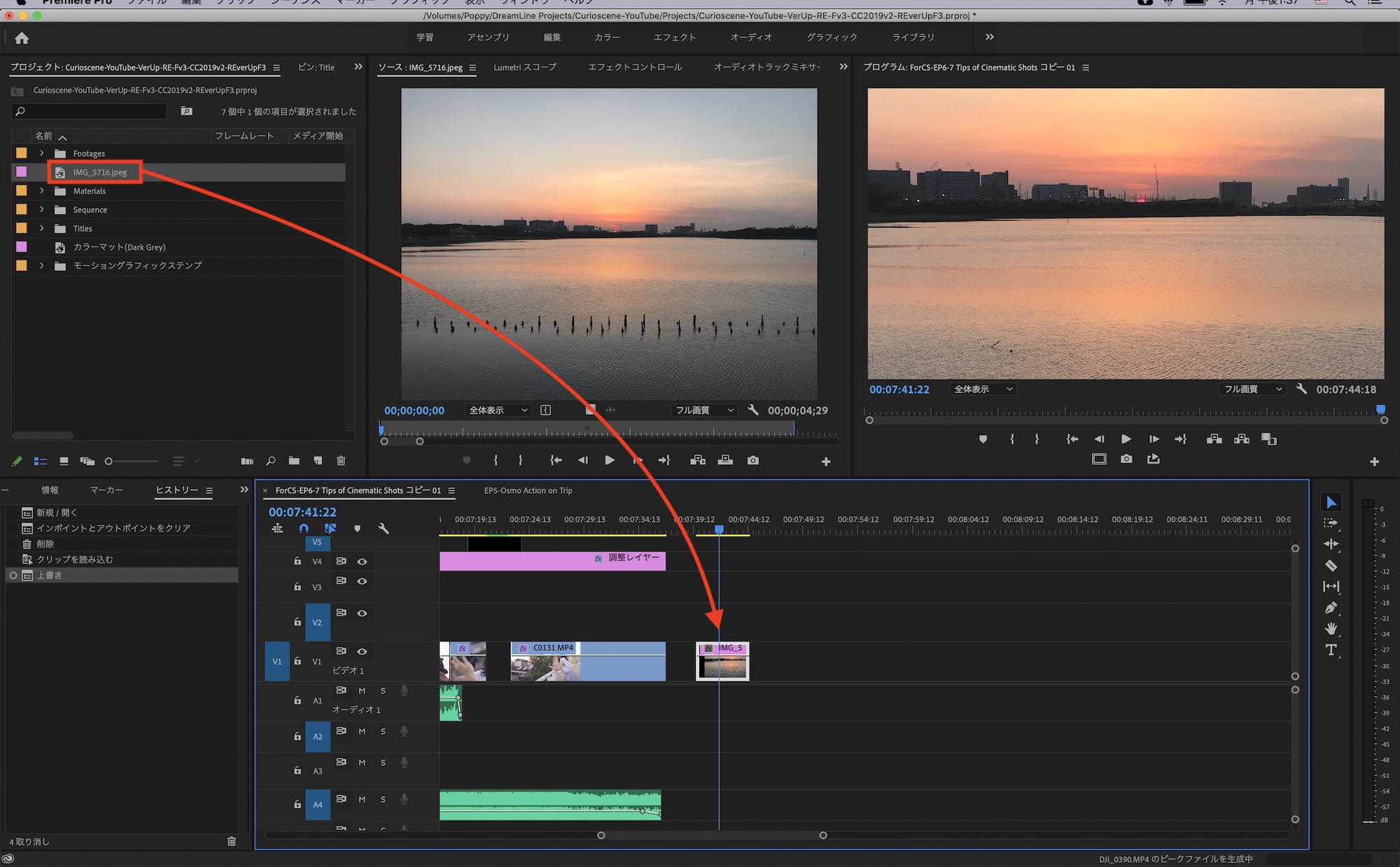Play the Program monitor sequence
1400x867 pixels.
tap(1126, 439)
